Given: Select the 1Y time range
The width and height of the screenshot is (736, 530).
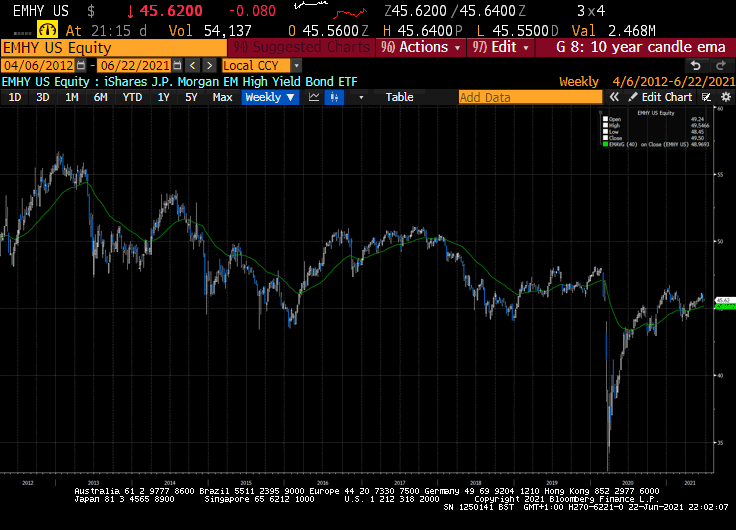Looking at the screenshot, I should [163, 97].
